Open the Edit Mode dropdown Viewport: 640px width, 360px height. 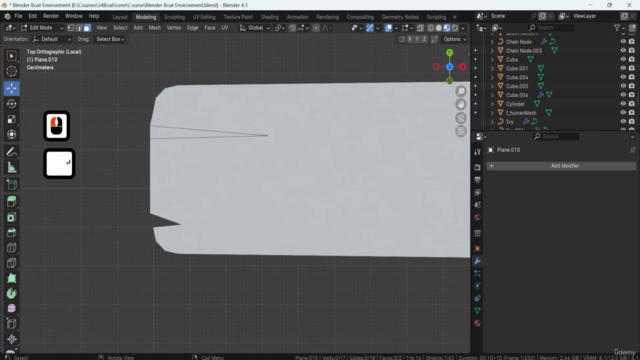point(42,28)
